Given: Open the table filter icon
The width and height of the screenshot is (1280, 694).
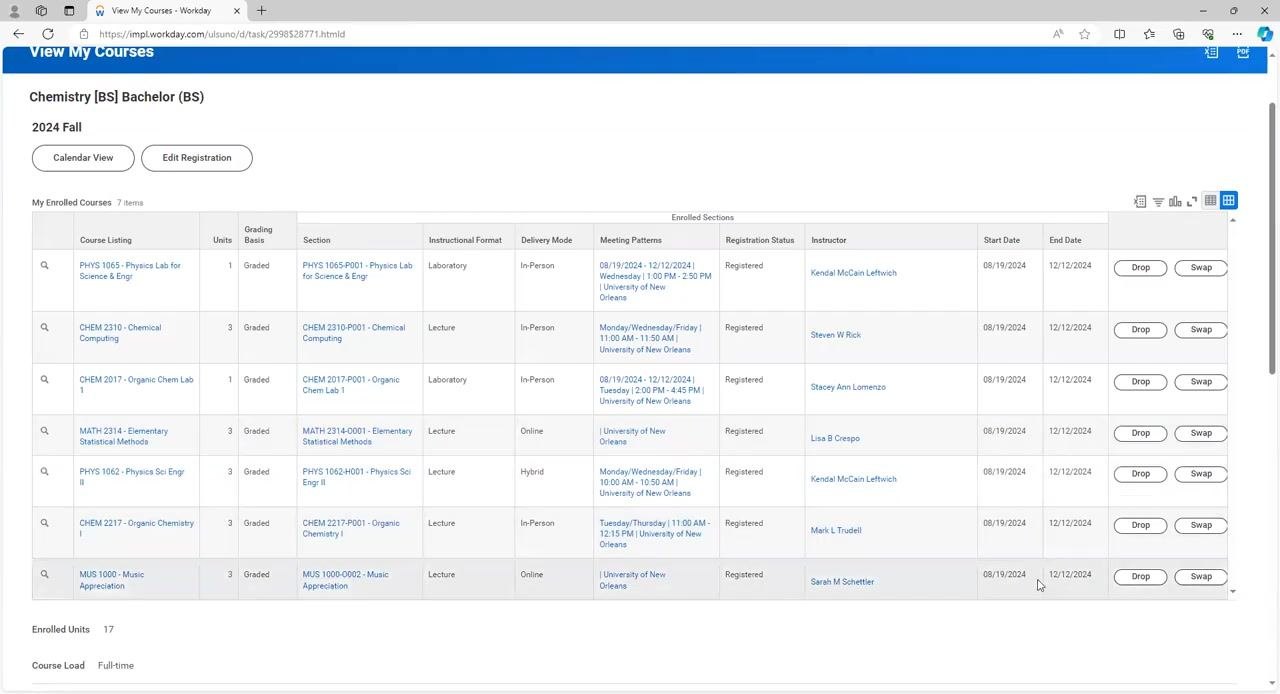Looking at the screenshot, I should click(1158, 201).
